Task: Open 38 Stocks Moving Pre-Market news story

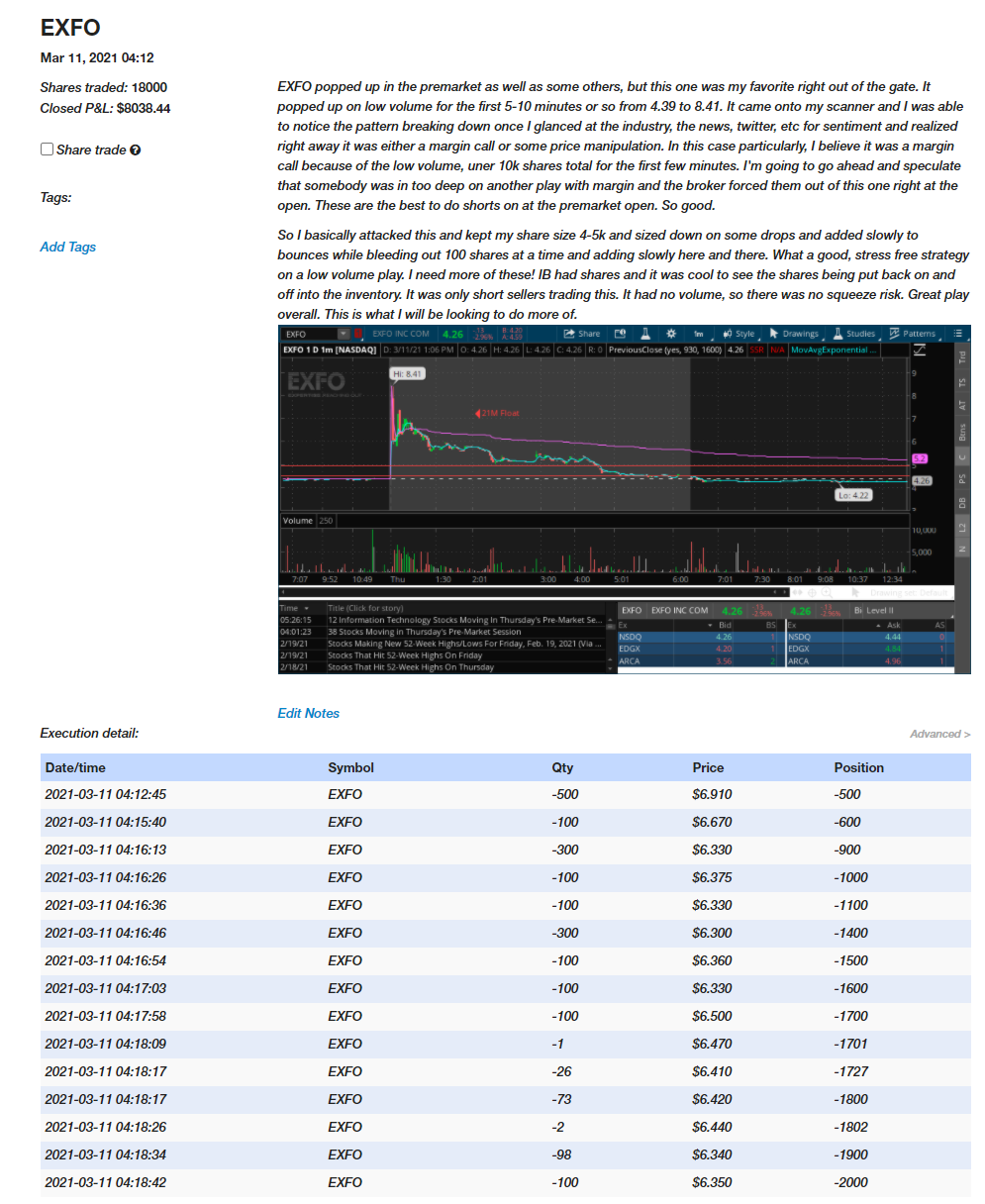Action: (x=425, y=632)
